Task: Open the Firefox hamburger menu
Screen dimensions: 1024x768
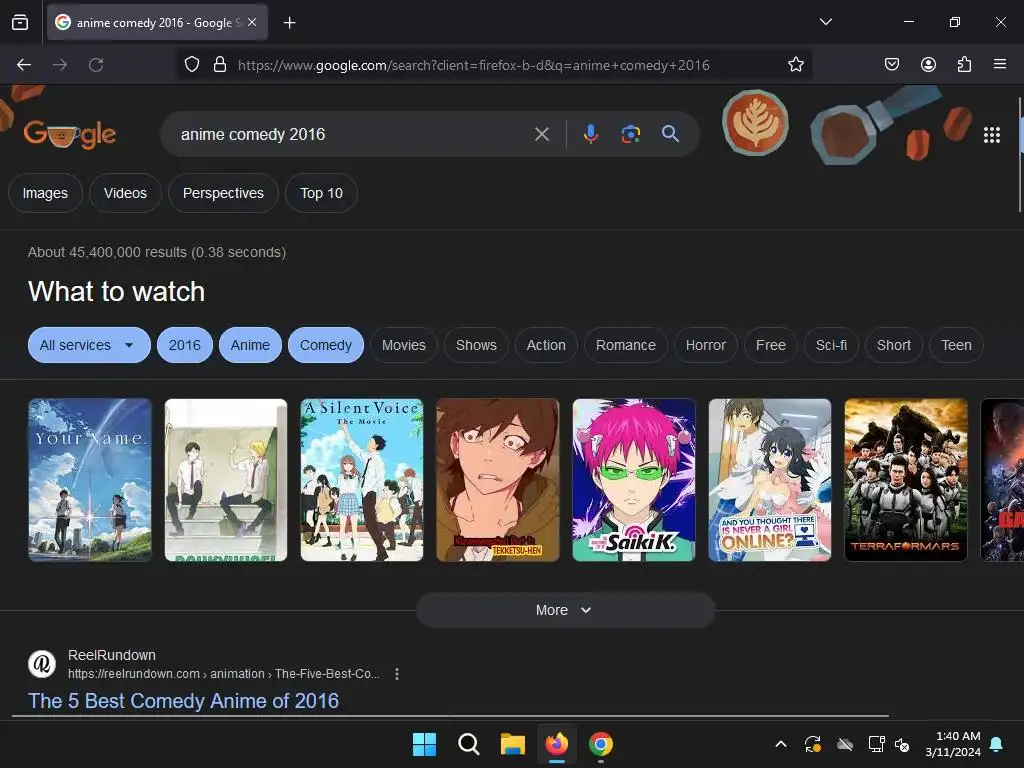Action: pos(1000,64)
